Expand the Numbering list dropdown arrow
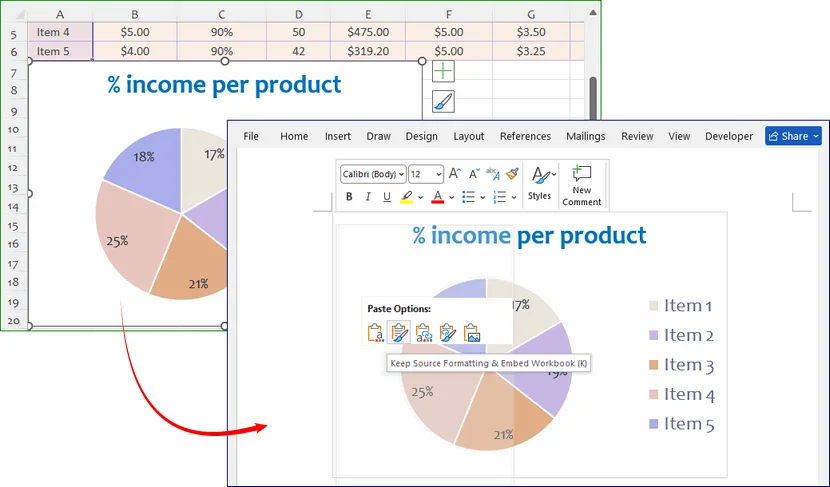Viewport: 830px width, 487px height. [x=514, y=197]
